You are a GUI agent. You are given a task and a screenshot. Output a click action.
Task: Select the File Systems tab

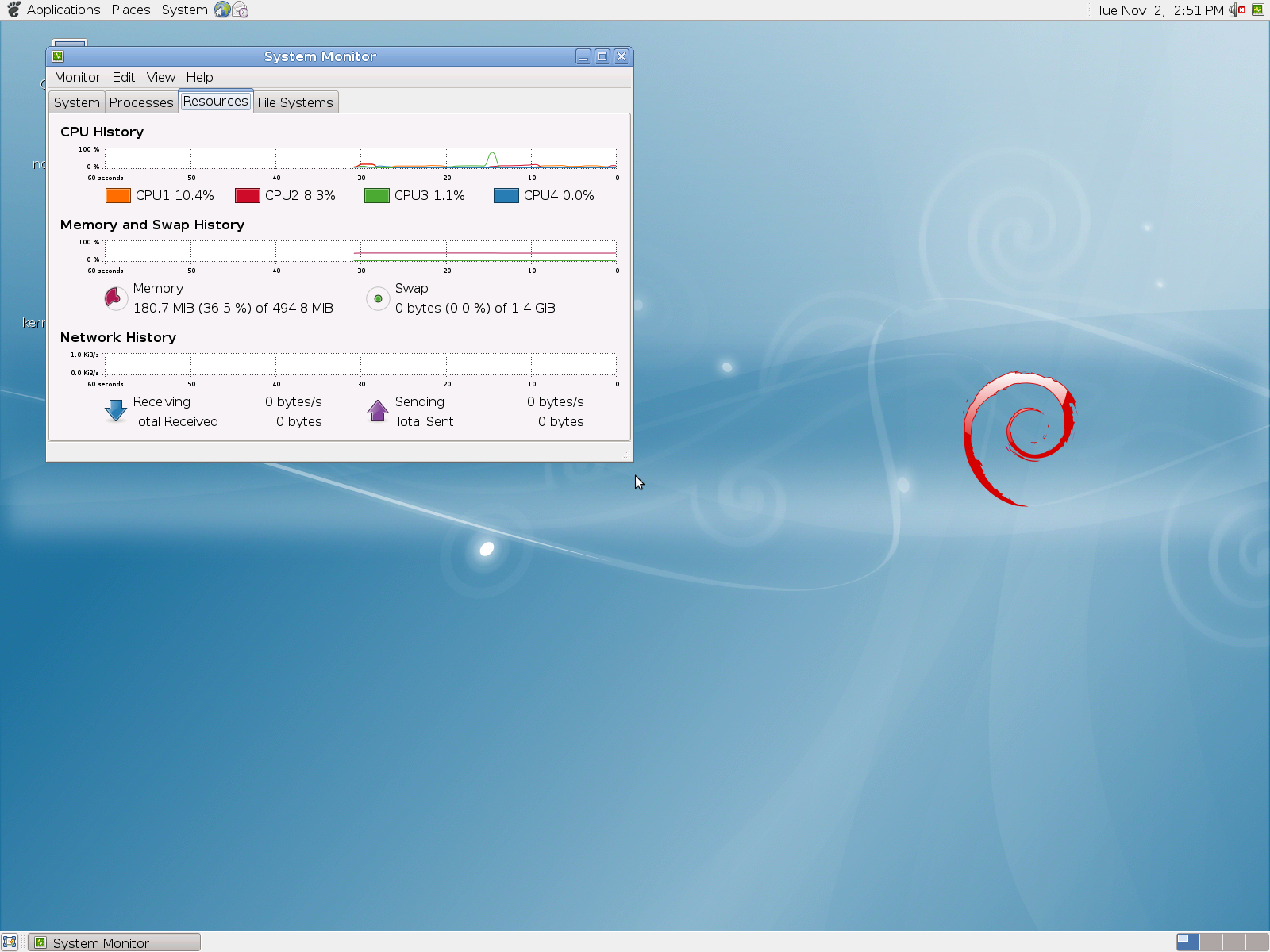click(x=295, y=102)
